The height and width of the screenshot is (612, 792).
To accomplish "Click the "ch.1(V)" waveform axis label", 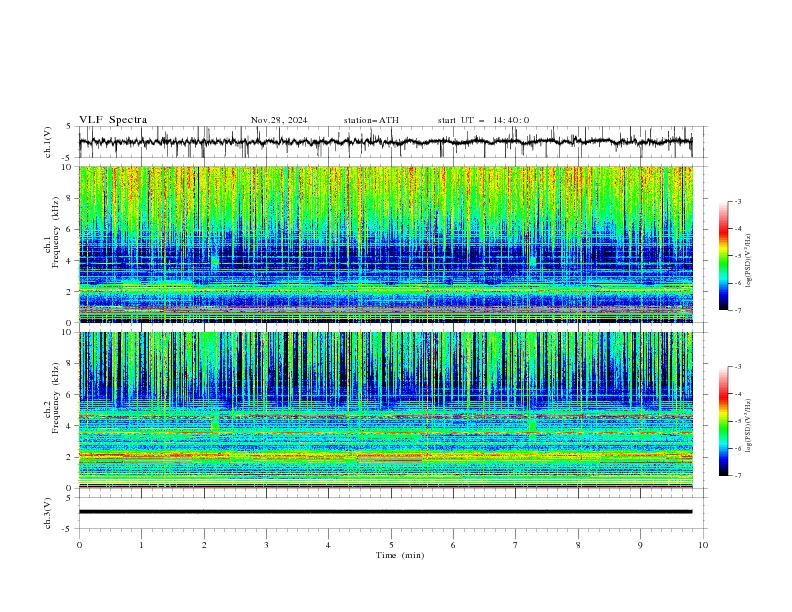I will [48, 142].
